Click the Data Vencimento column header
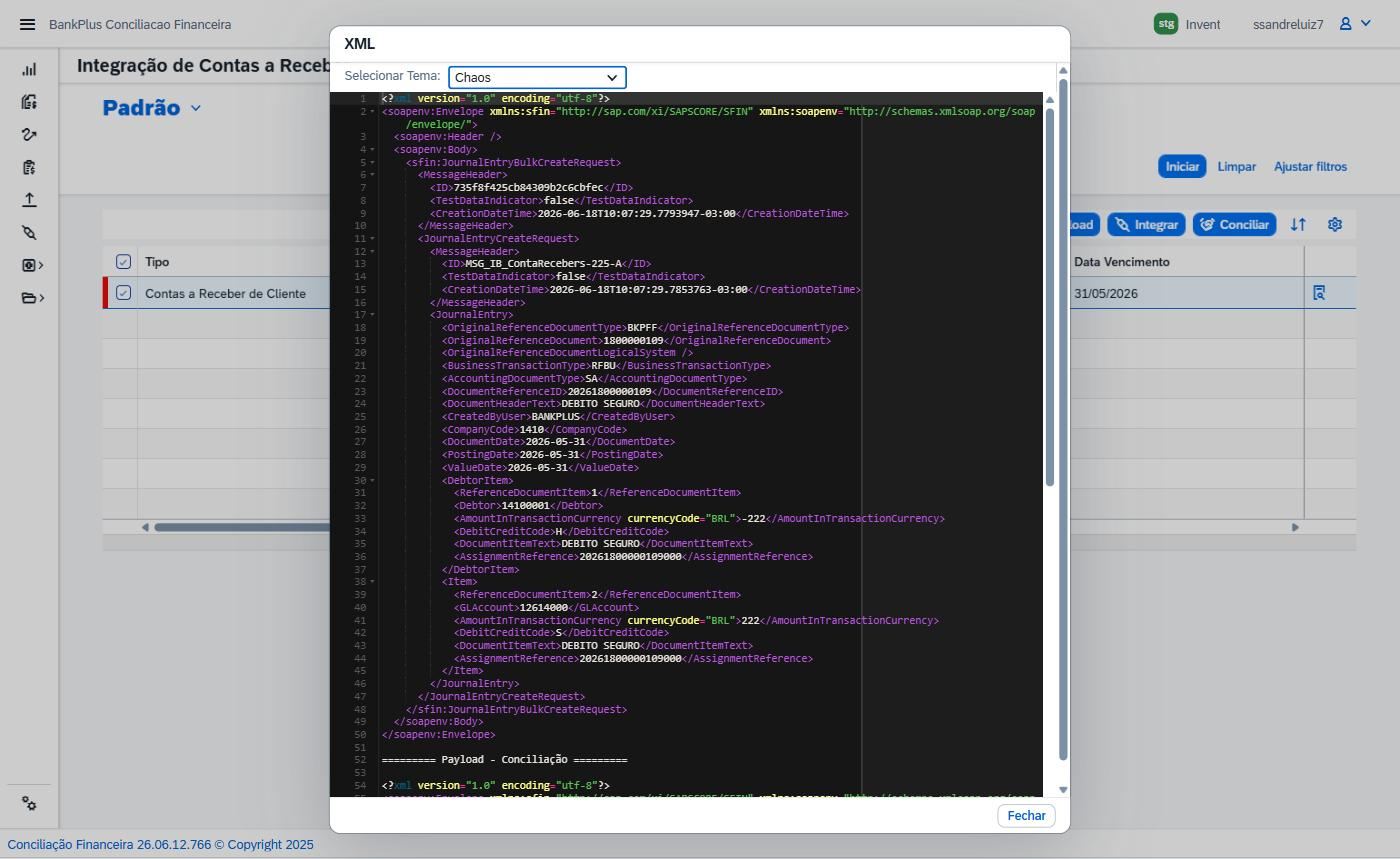 coord(1185,262)
